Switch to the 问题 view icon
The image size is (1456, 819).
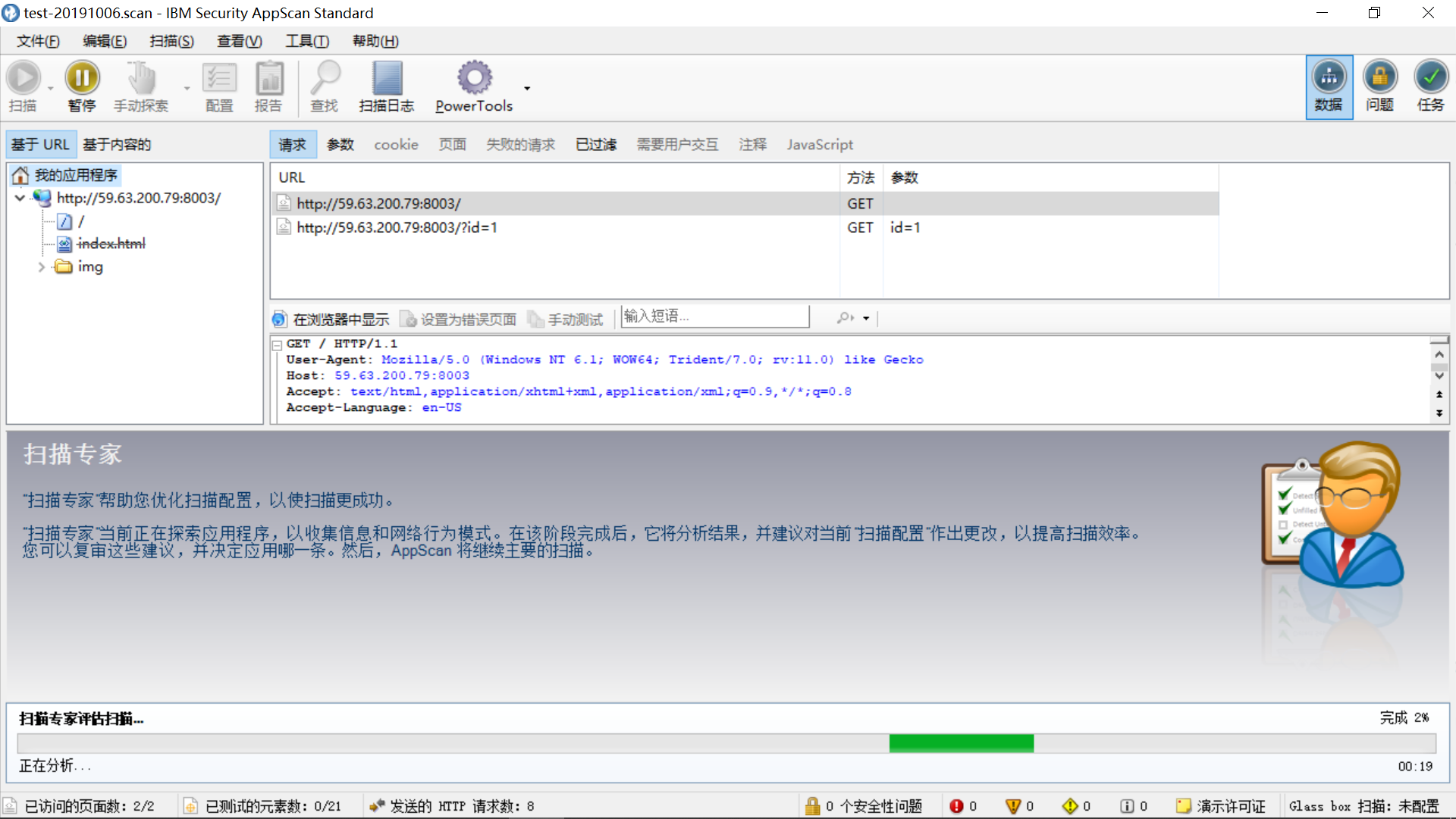click(1379, 86)
